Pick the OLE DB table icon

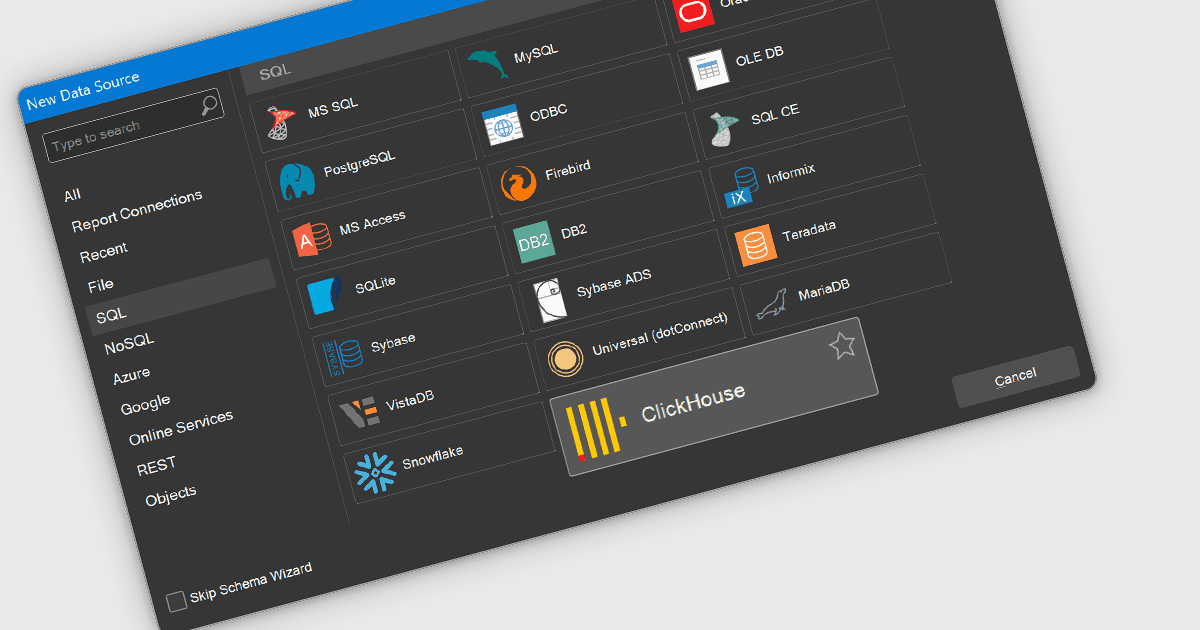tap(708, 68)
